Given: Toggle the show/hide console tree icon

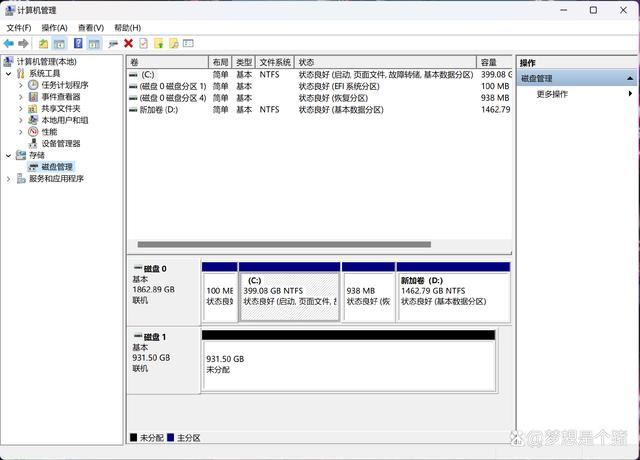Looking at the screenshot, I should [x=59, y=43].
